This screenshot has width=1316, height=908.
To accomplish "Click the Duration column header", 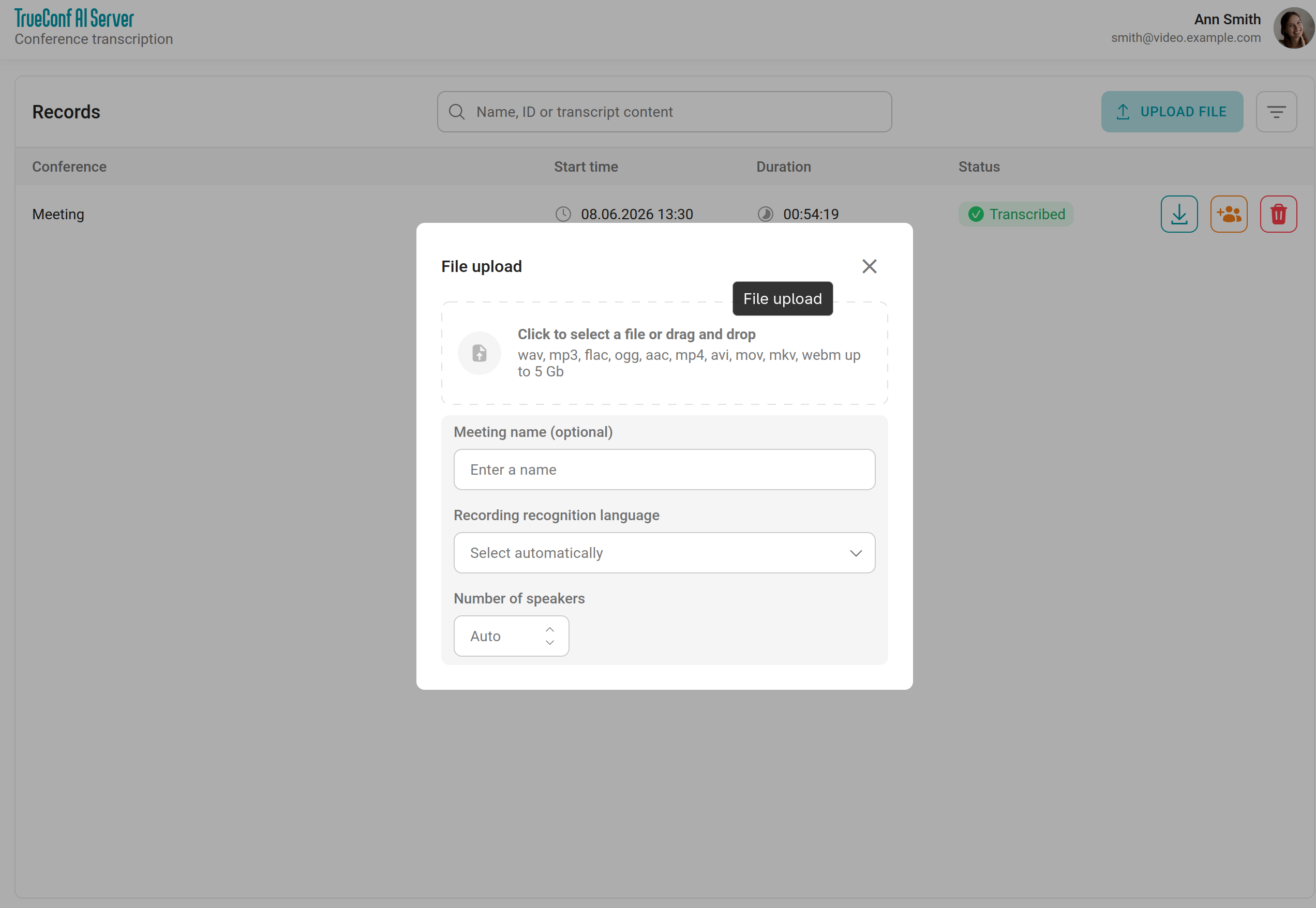I will [783, 167].
